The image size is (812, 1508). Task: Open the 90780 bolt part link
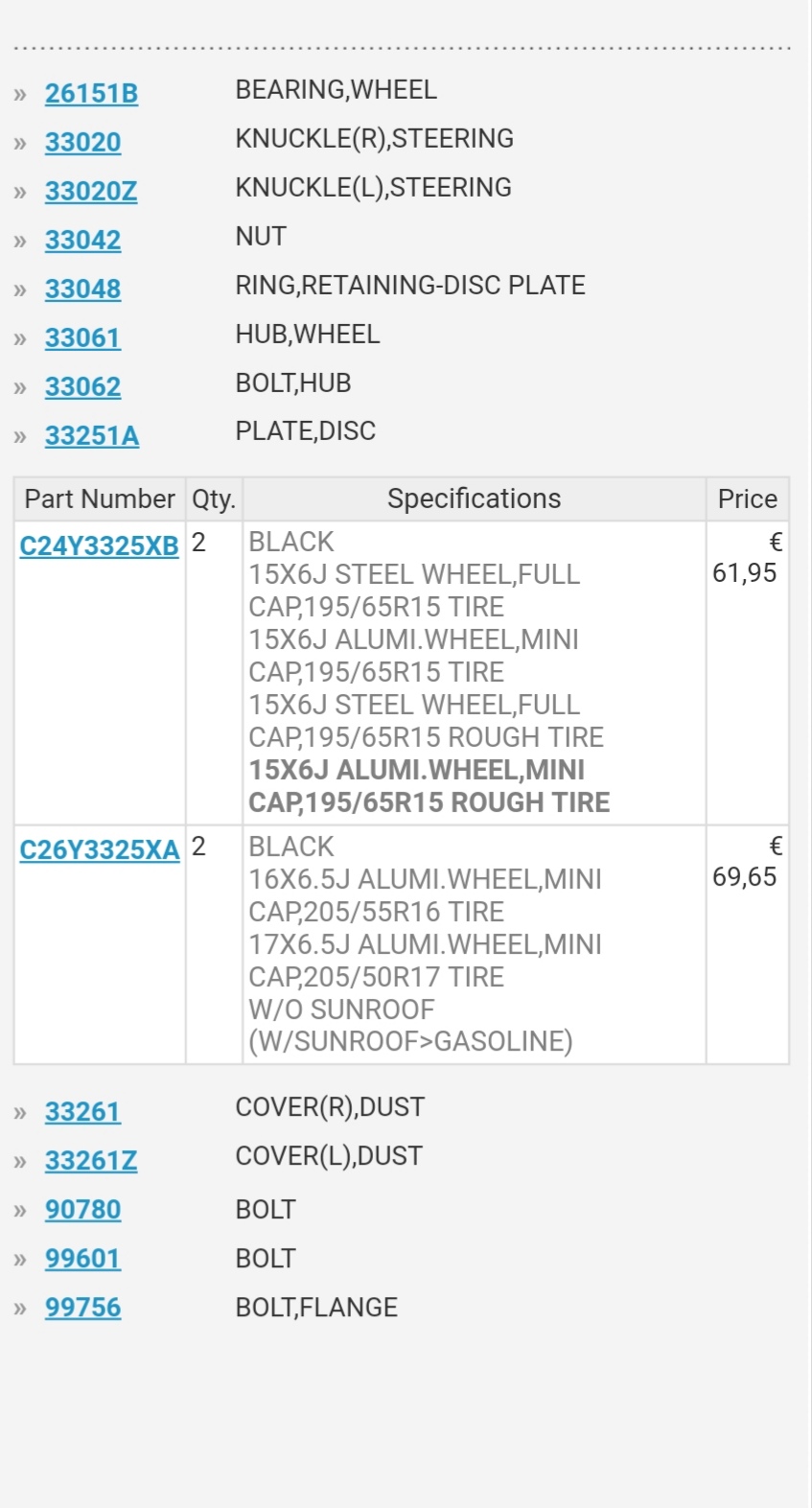coord(82,1209)
